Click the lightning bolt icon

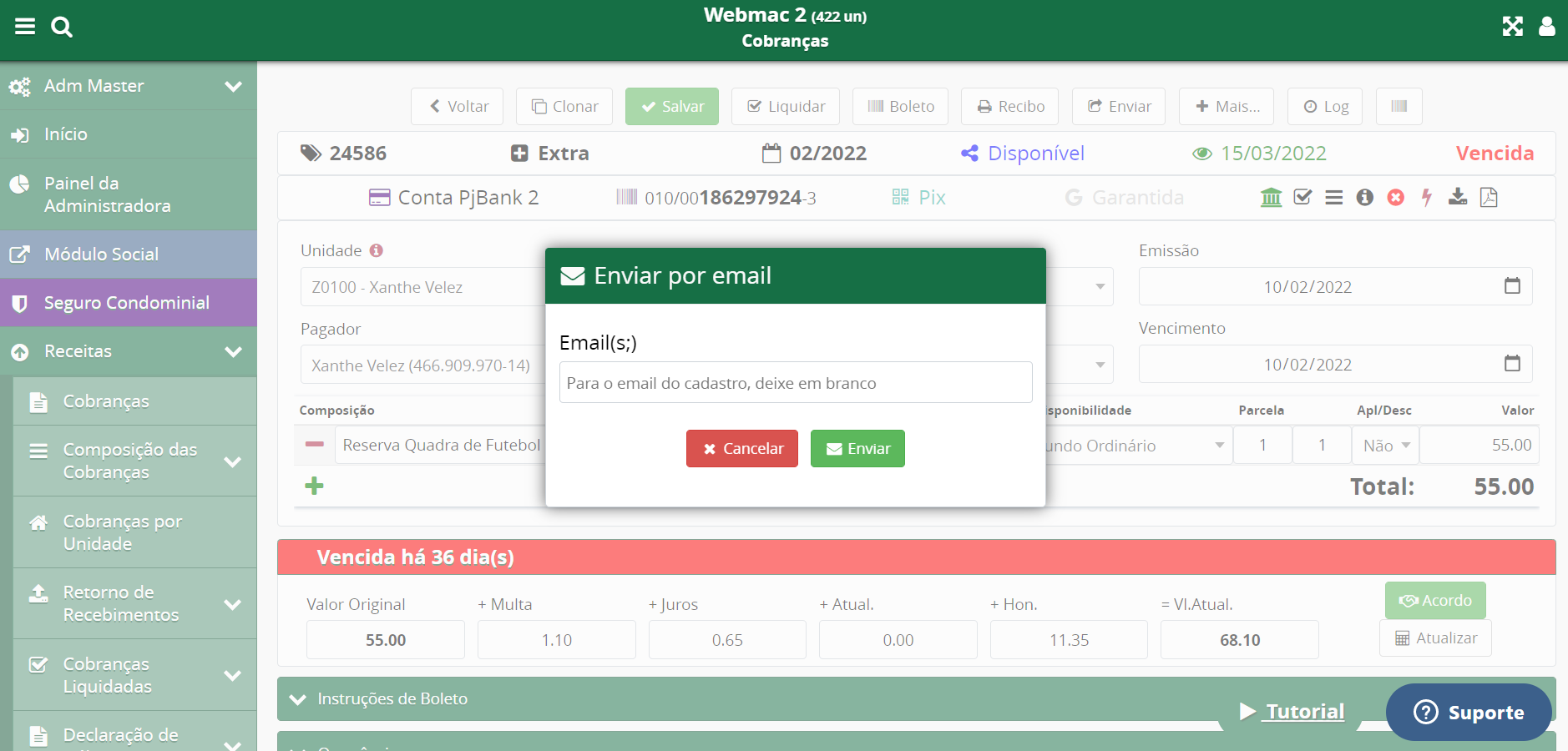[1427, 198]
